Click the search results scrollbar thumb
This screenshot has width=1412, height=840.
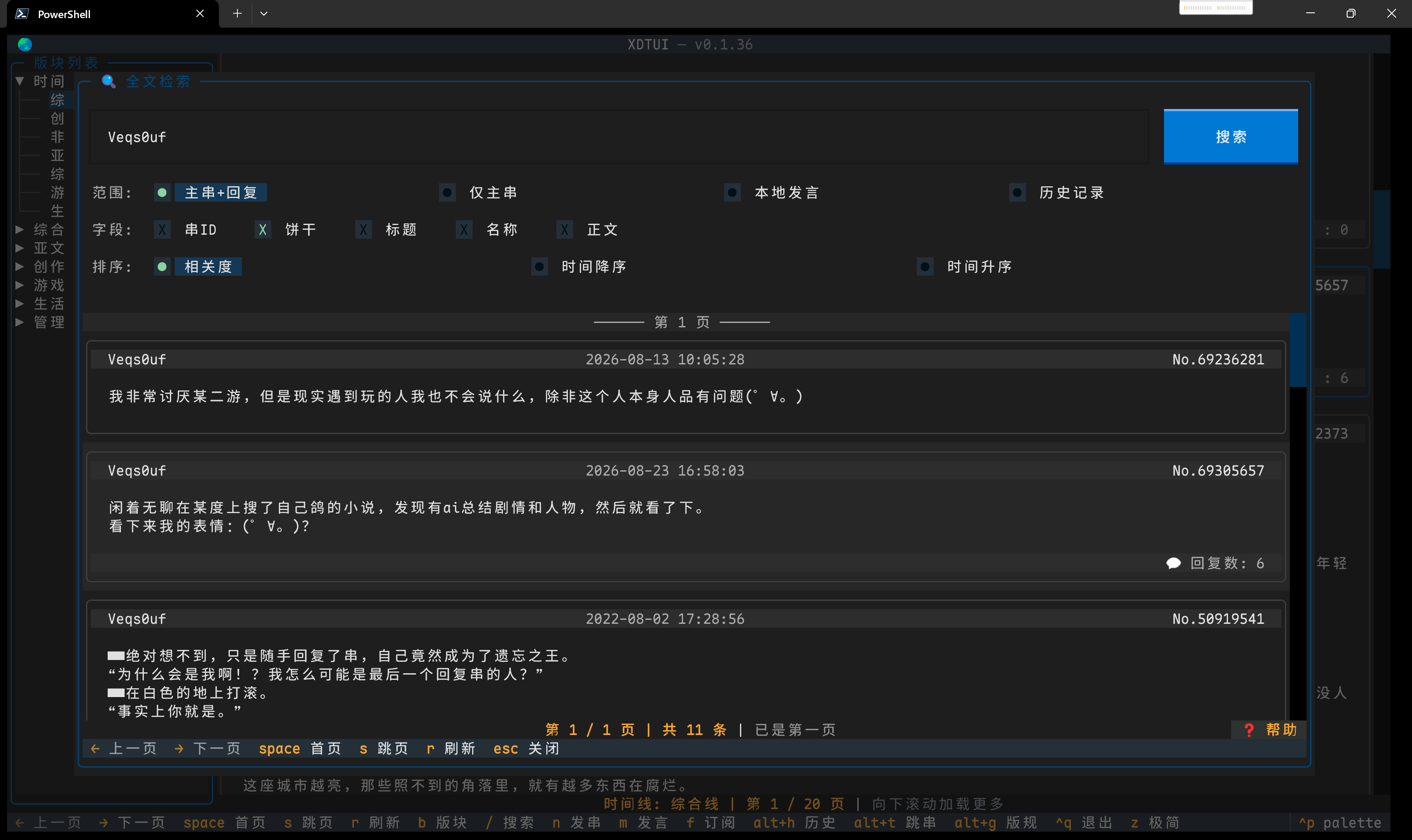1298,350
